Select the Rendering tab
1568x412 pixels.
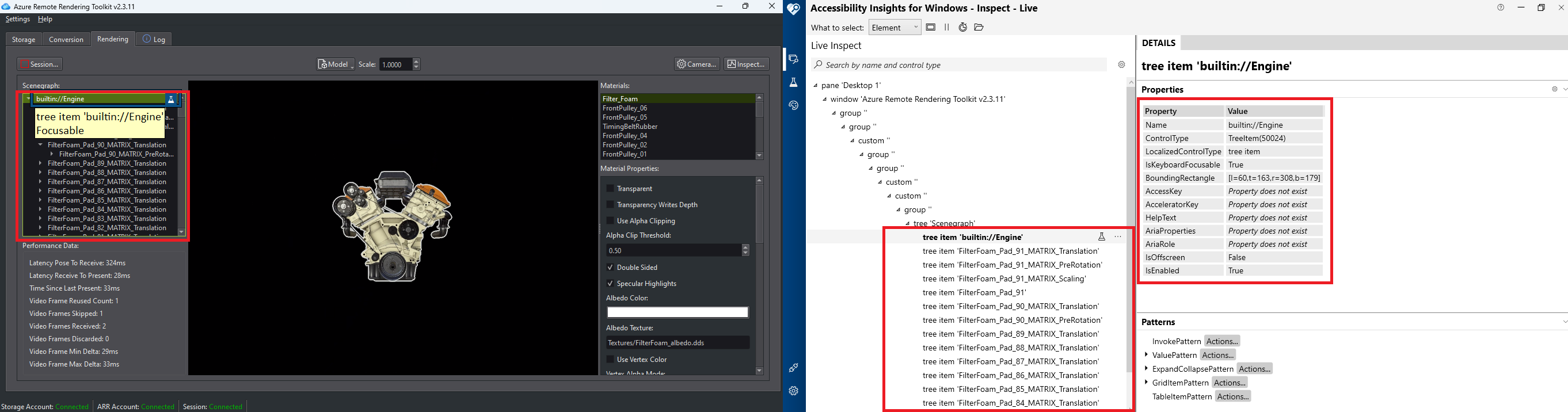113,39
